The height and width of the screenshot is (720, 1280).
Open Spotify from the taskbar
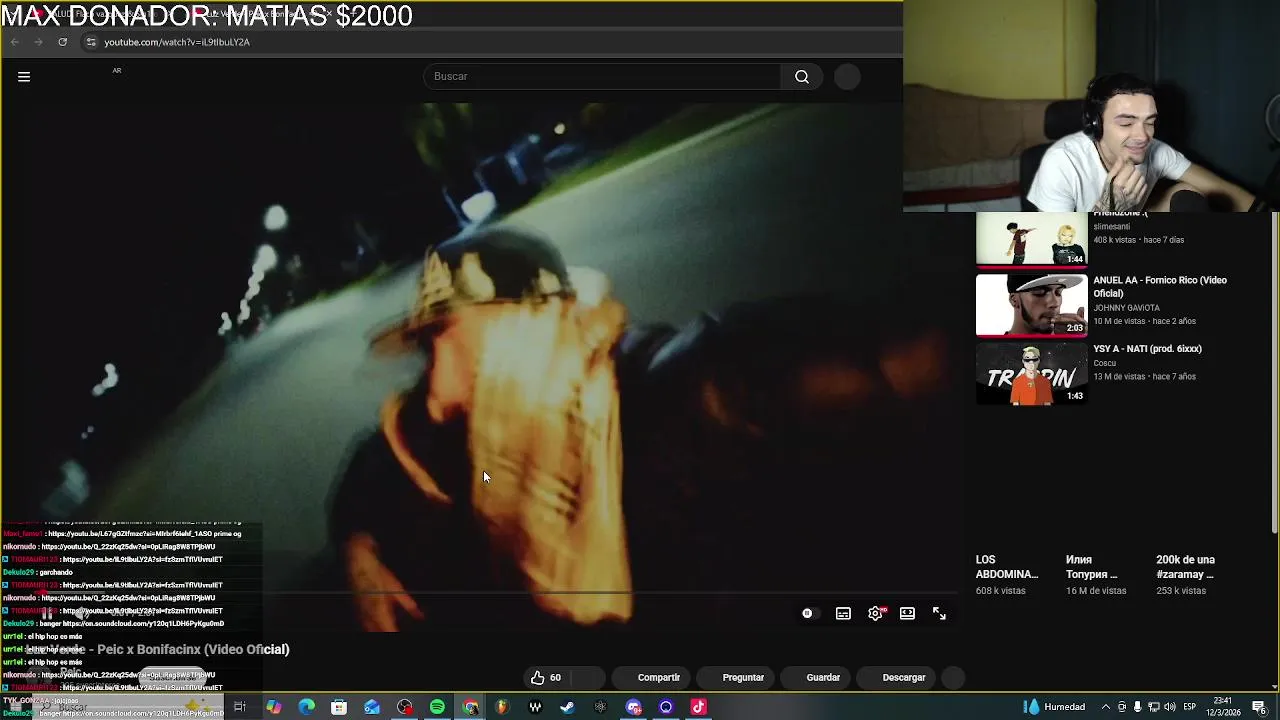point(437,707)
